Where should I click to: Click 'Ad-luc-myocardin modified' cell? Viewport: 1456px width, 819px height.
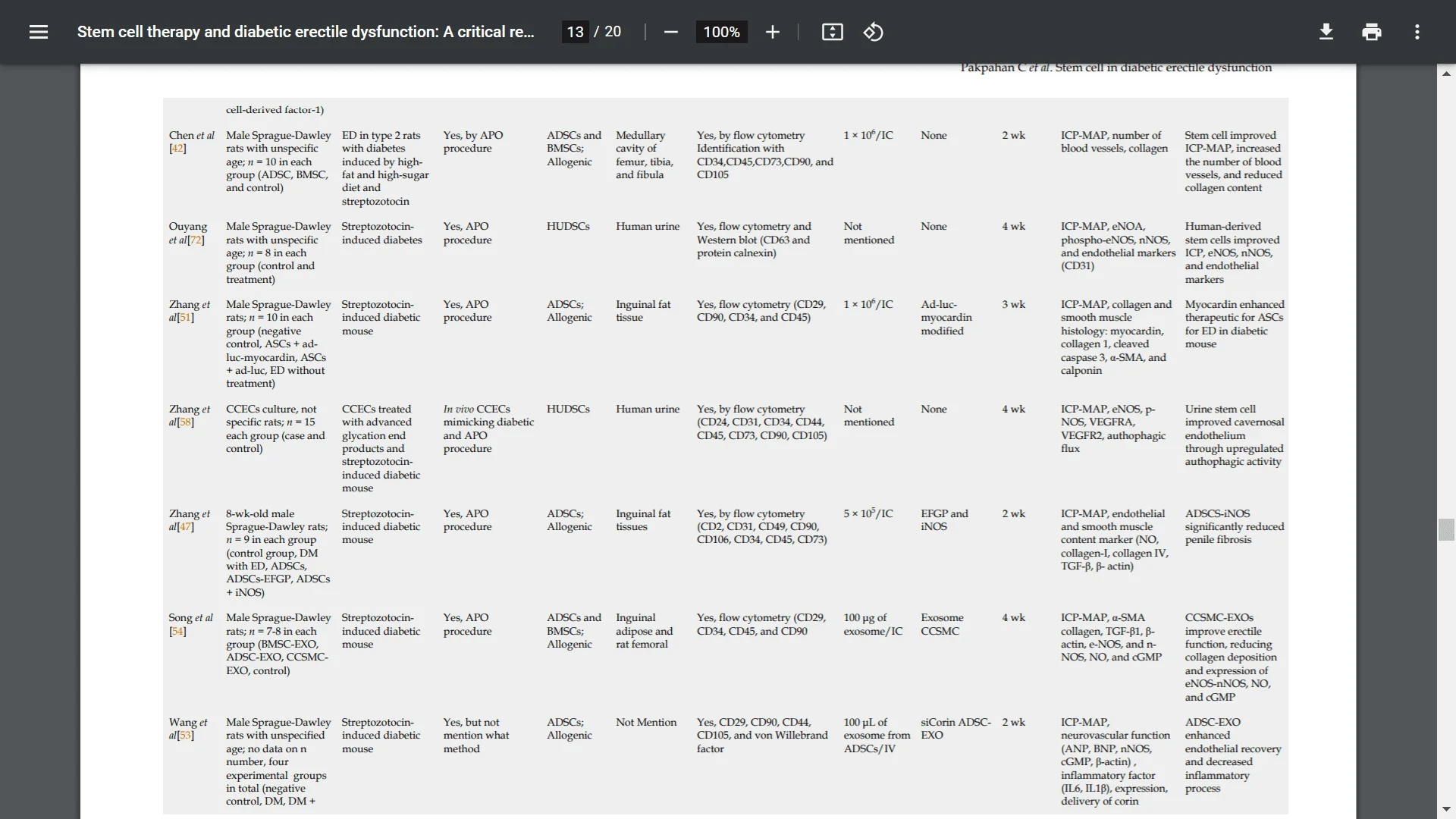946,318
